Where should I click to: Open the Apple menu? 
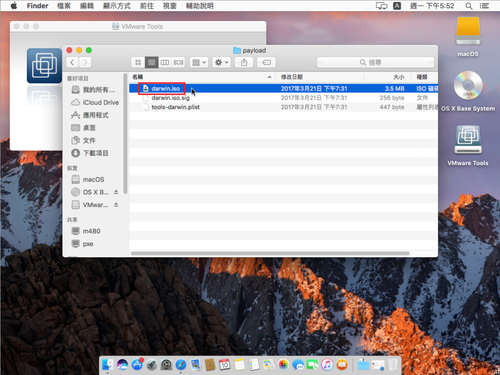coord(14,6)
